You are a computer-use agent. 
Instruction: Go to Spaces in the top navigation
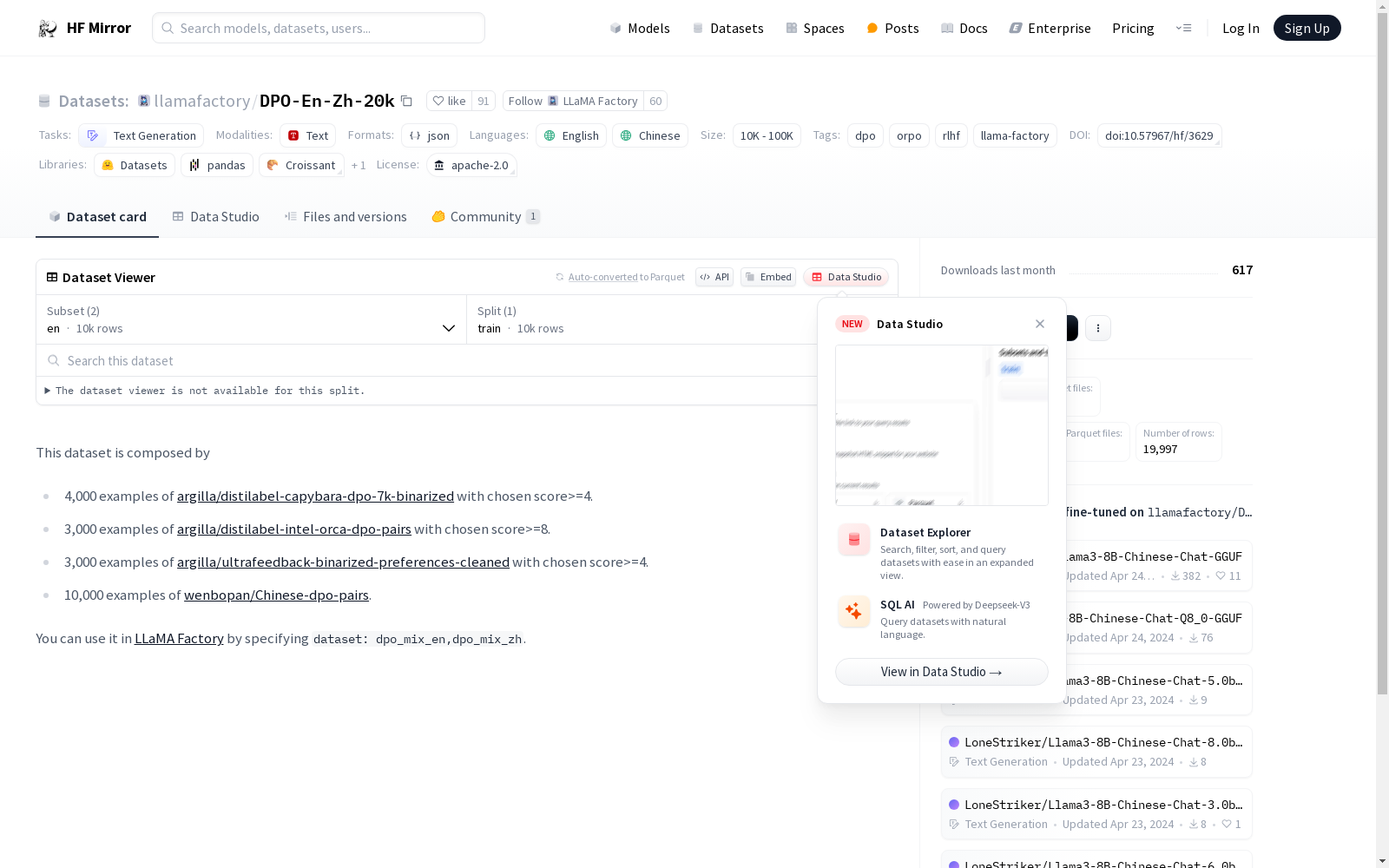814,28
